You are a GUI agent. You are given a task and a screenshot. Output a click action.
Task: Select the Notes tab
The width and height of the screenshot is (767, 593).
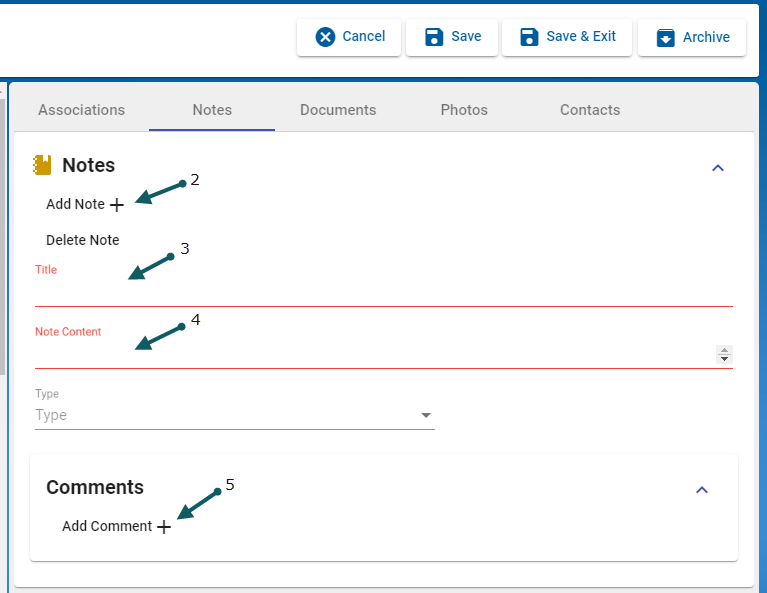coord(212,110)
